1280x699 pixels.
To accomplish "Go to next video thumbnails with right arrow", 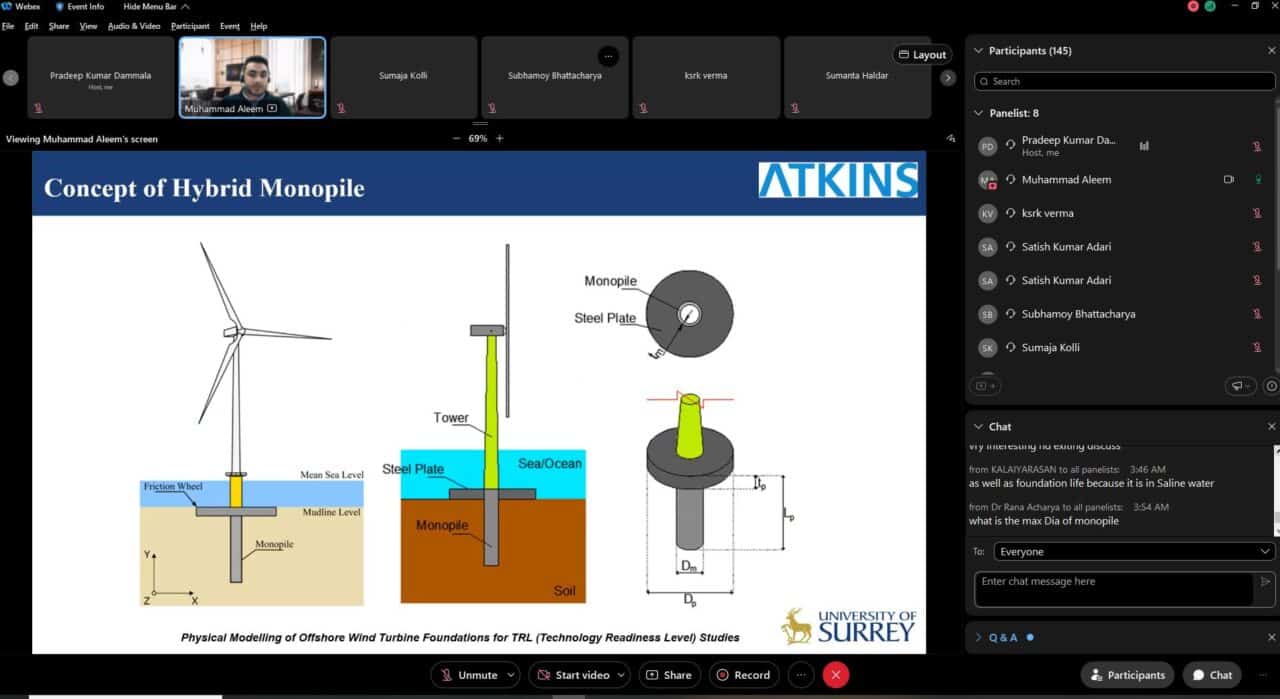I will point(949,78).
